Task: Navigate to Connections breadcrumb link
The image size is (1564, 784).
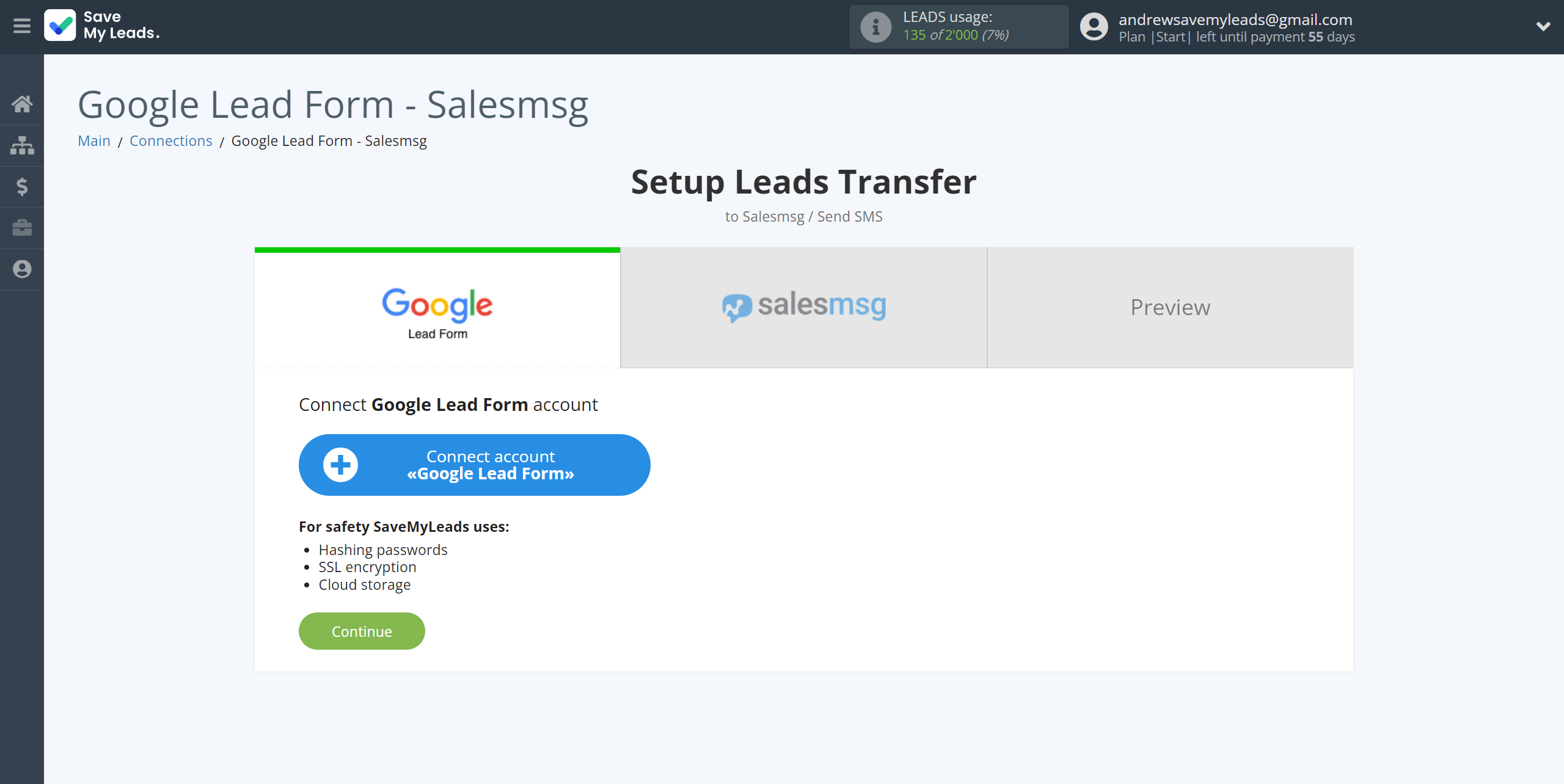Action: tap(170, 141)
